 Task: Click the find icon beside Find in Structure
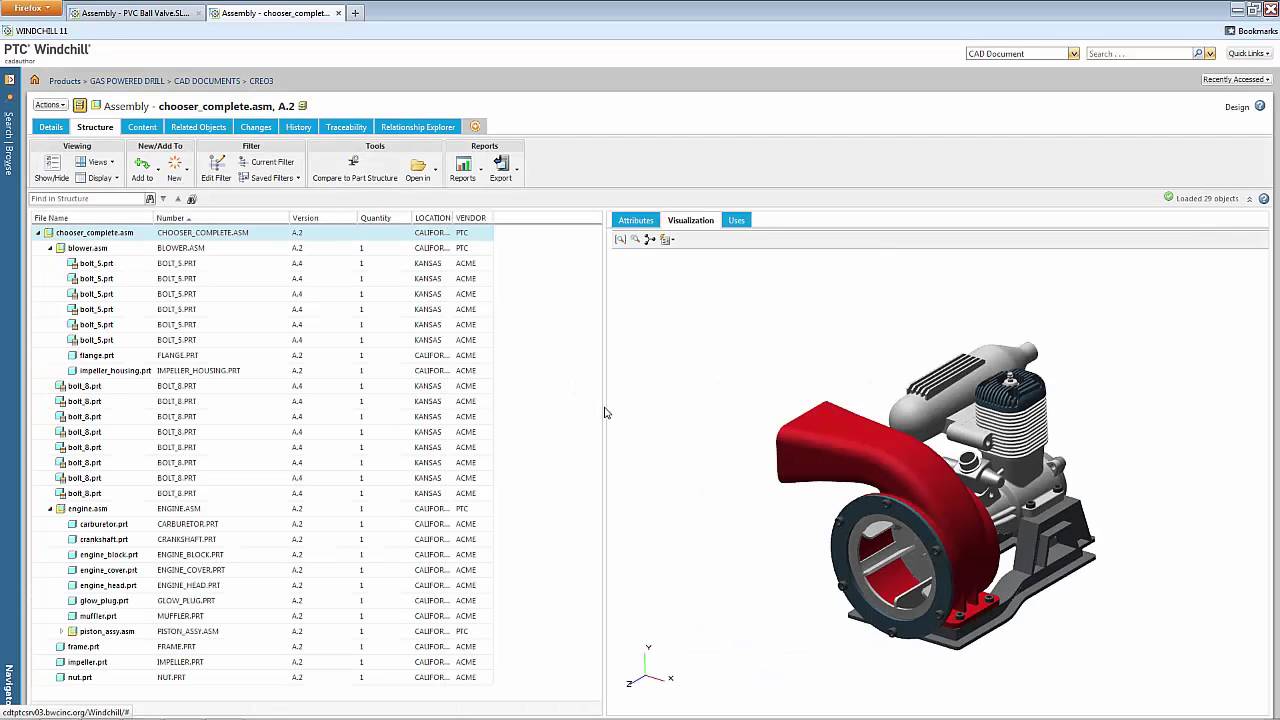(151, 199)
